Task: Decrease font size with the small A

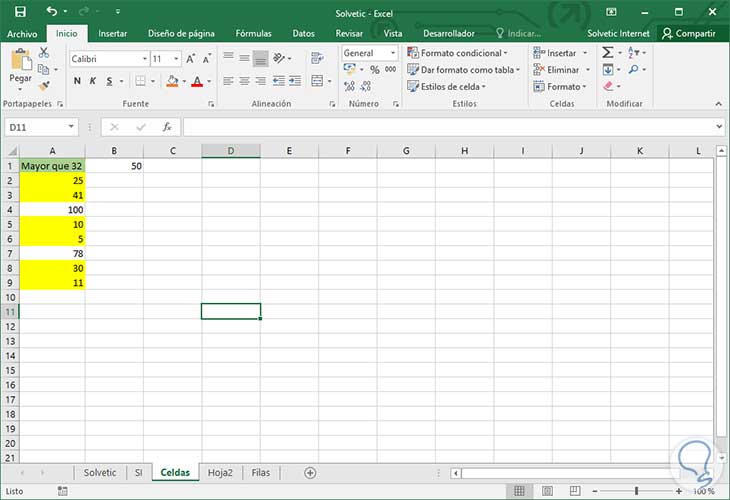Action: click(207, 59)
